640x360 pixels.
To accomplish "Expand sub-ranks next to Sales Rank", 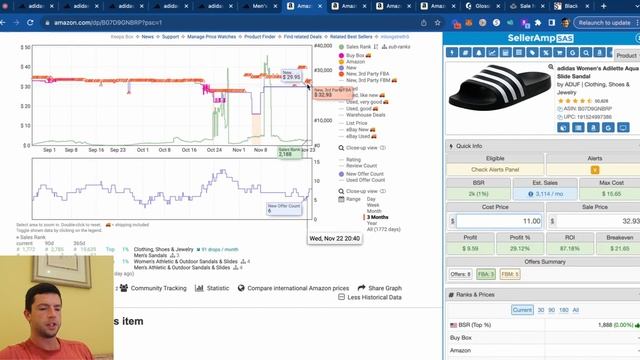I will (x=396, y=47).
